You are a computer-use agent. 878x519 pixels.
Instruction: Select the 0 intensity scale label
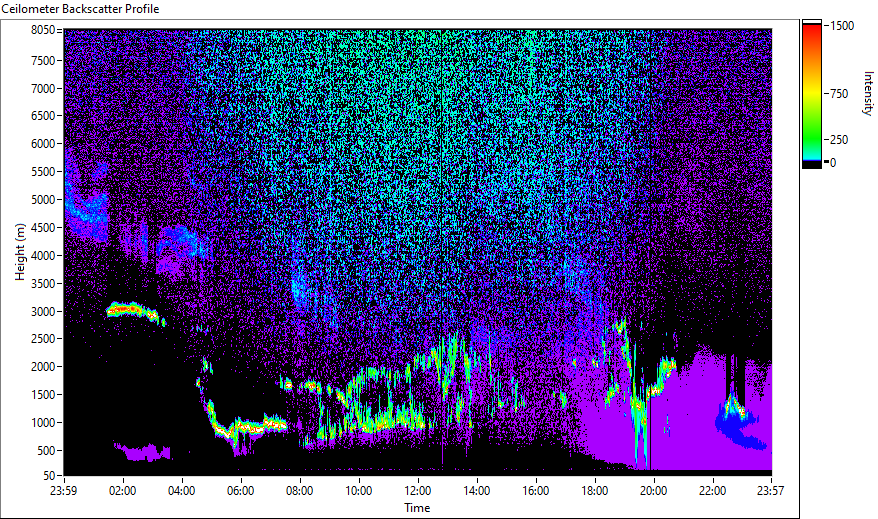pos(833,163)
